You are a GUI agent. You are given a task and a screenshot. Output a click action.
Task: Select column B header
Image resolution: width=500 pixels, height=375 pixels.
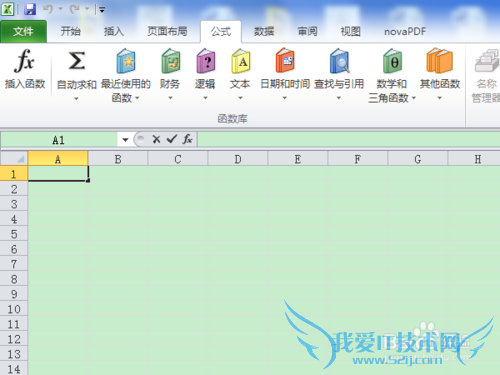118,159
